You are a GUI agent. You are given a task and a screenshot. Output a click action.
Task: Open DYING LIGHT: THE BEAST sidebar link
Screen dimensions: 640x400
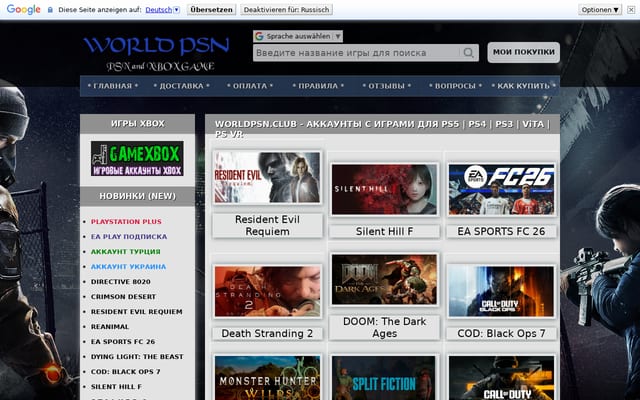click(137, 357)
